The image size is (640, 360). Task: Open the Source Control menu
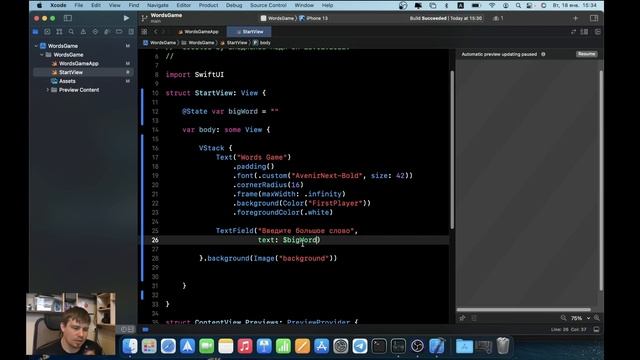point(268,5)
